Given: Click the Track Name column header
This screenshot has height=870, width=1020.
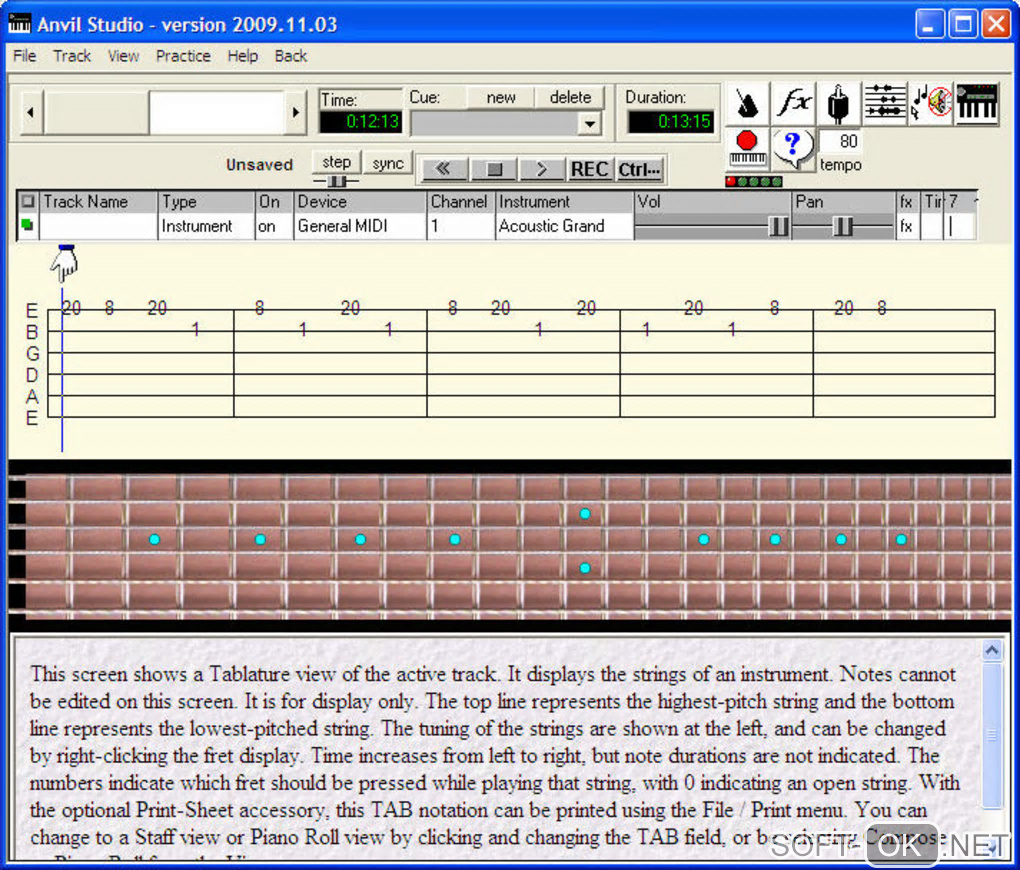Looking at the screenshot, I should coord(98,202).
